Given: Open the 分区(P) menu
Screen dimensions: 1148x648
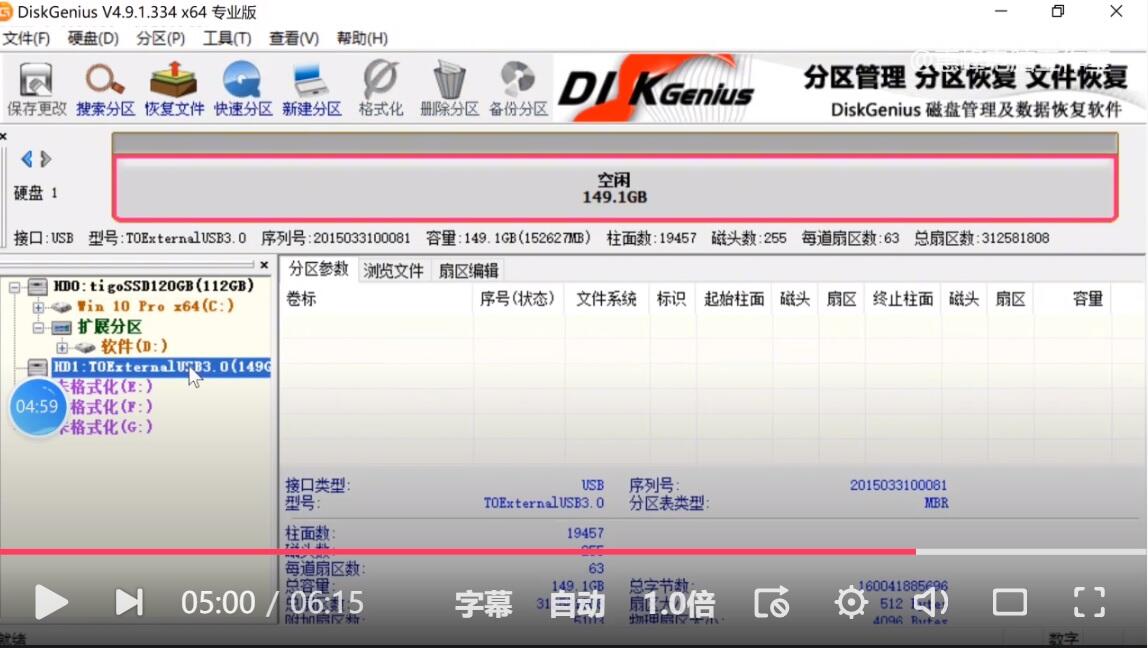Looking at the screenshot, I should click(160, 38).
